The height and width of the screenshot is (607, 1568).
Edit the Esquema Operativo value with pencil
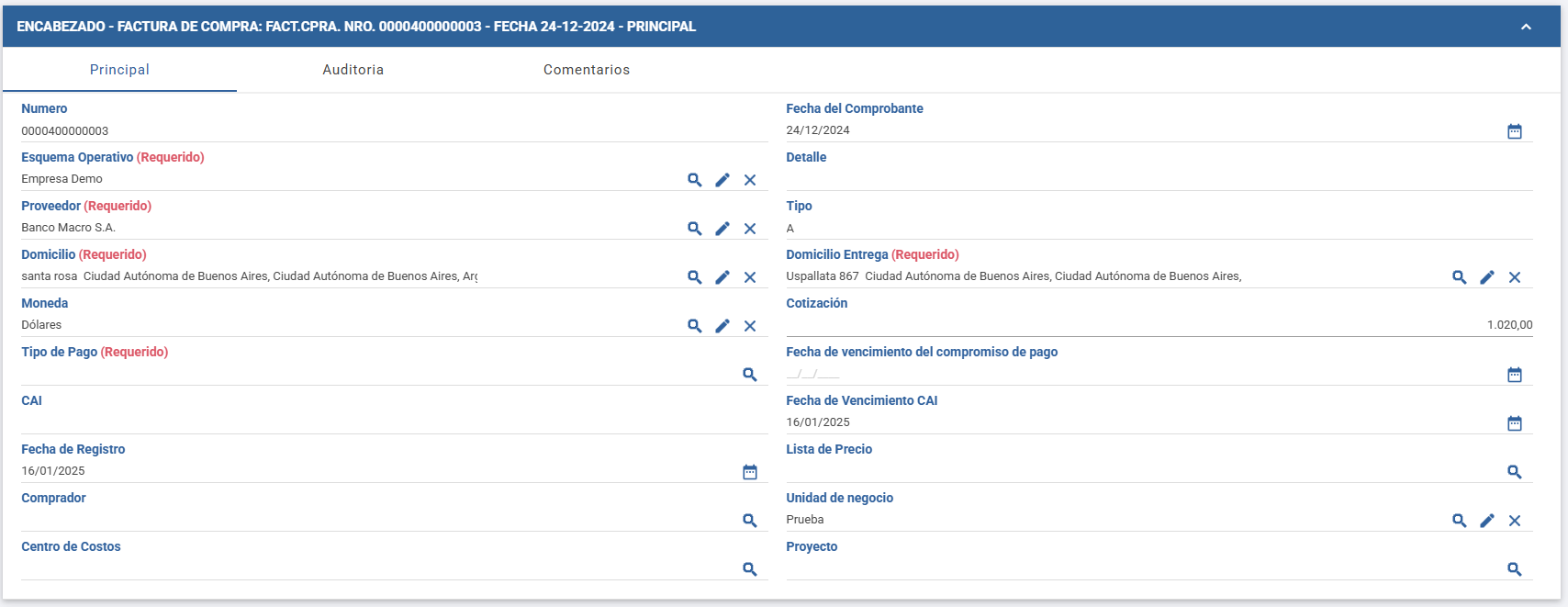click(x=722, y=180)
